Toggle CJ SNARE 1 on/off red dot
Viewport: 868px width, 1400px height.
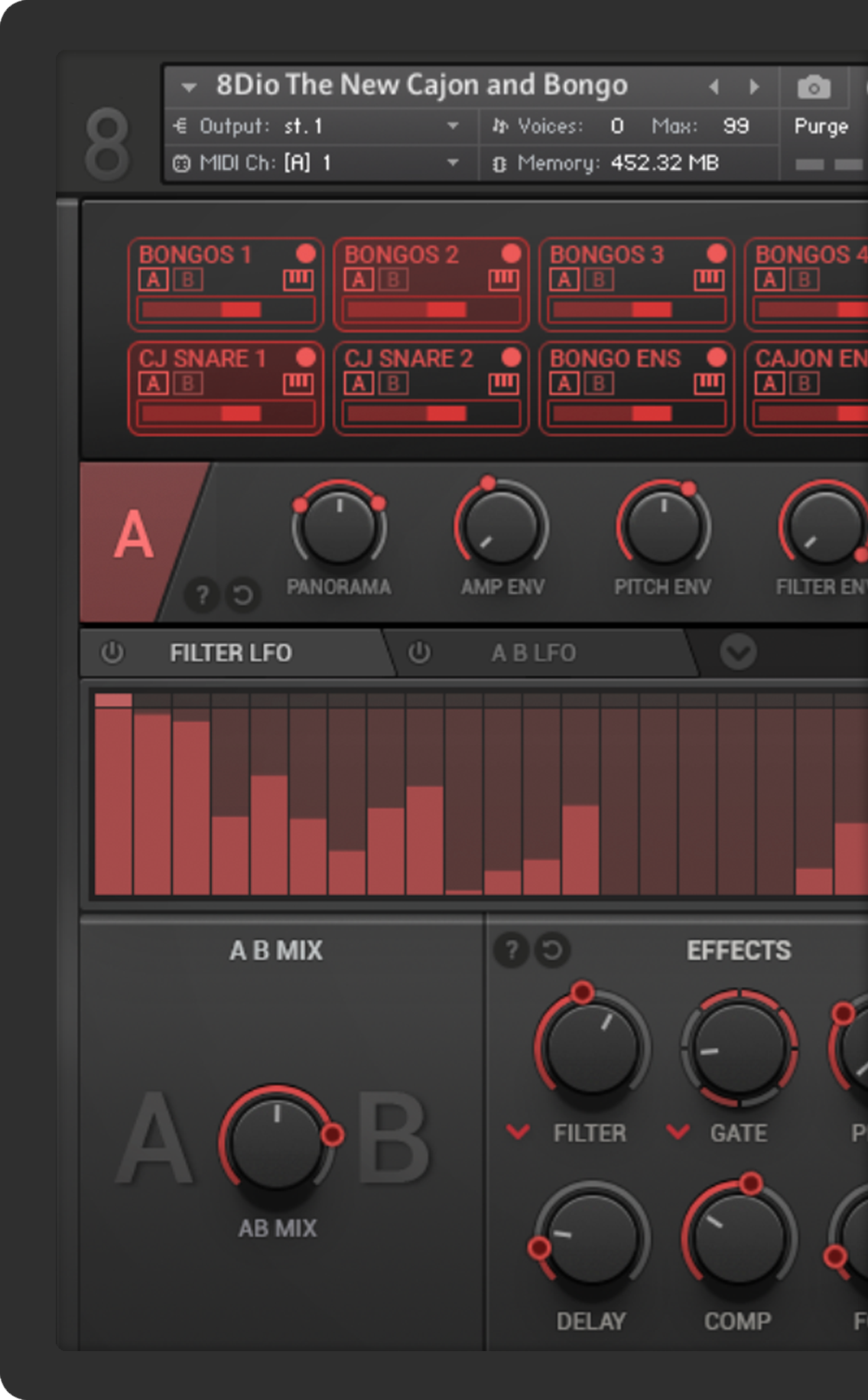[x=305, y=357]
